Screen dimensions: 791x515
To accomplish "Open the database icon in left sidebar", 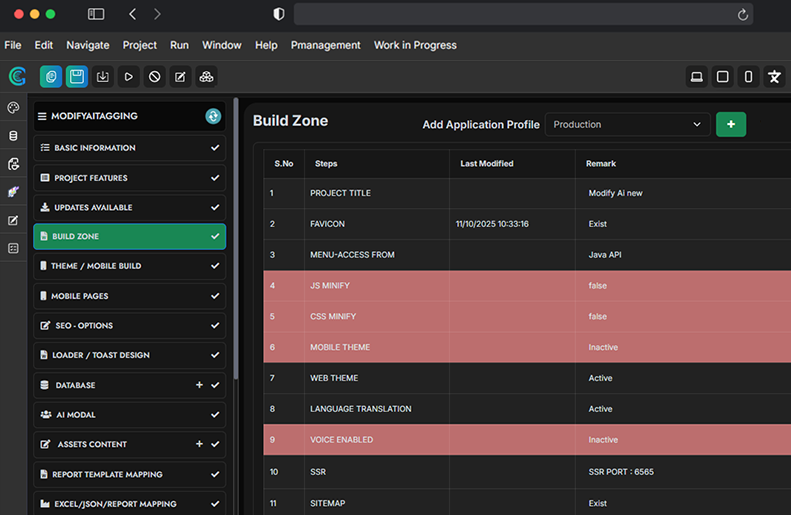I will (13, 136).
